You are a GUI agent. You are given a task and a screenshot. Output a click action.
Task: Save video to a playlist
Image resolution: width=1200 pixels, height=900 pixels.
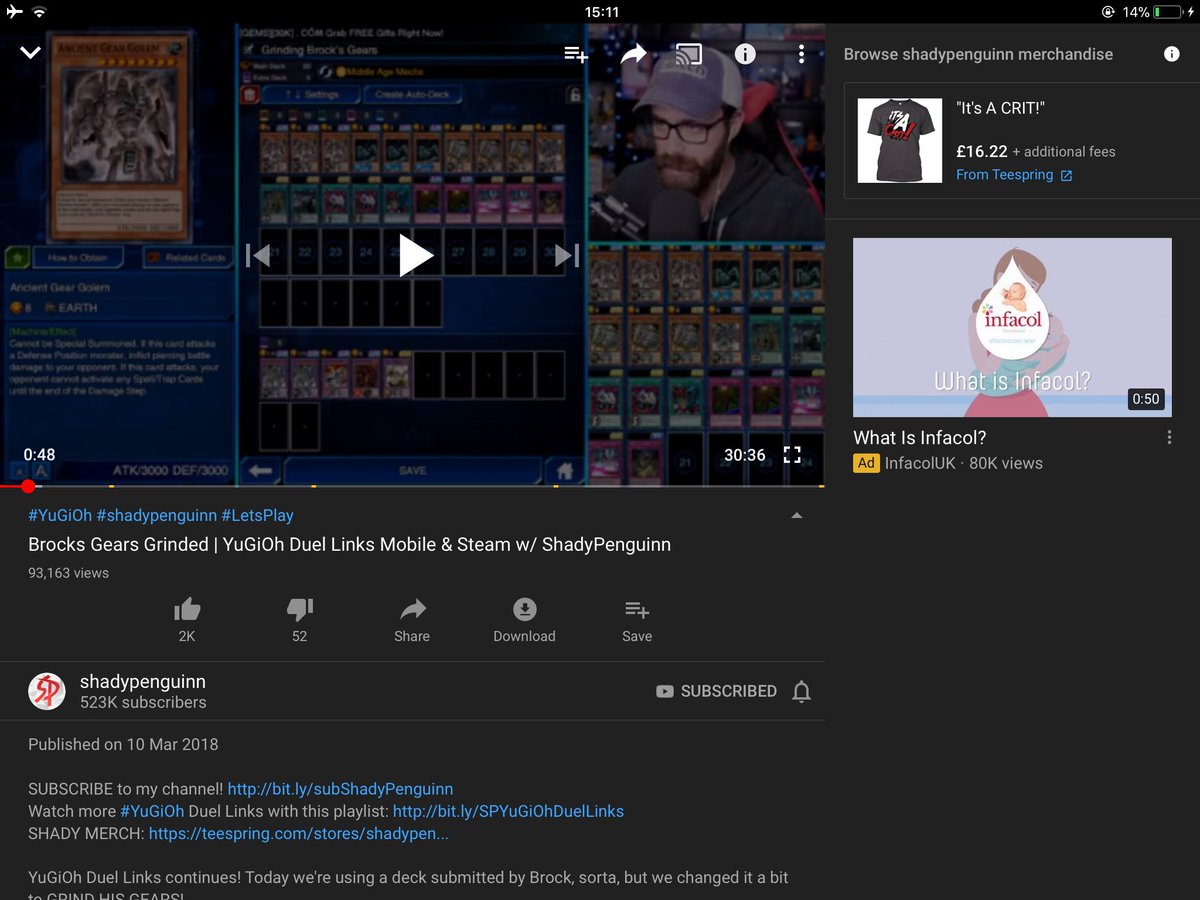(x=637, y=620)
